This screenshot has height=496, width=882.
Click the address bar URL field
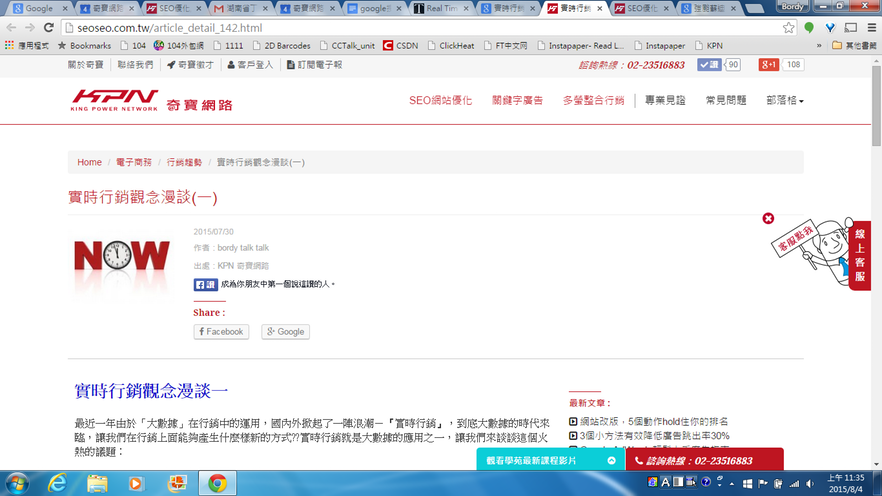pyautogui.click(x=400, y=28)
